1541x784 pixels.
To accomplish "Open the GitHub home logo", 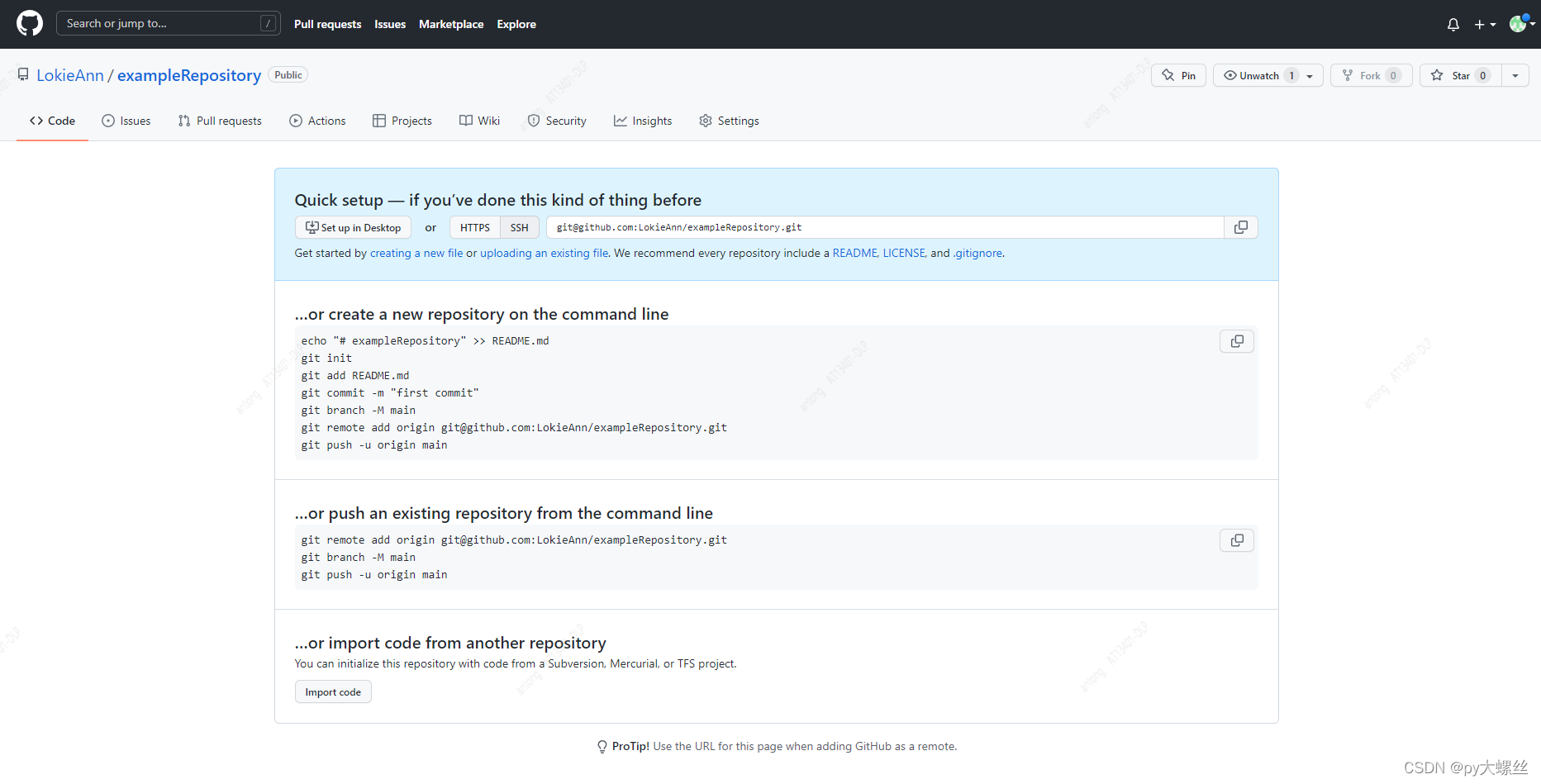I will click(30, 23).
